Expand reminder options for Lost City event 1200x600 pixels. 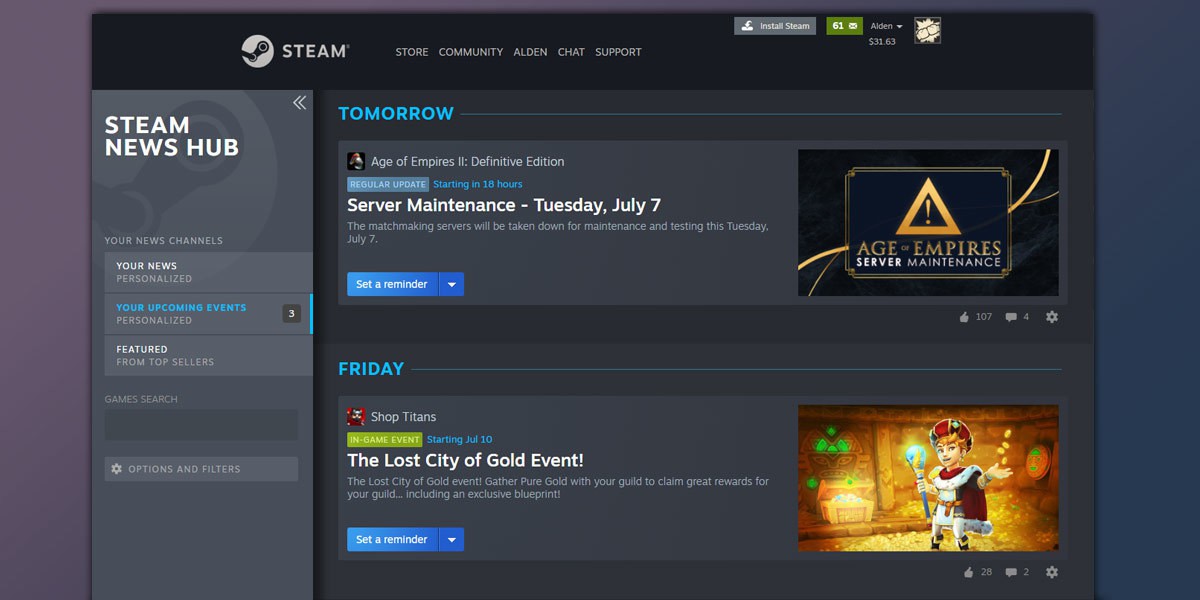pyautogui.click(x=451, y=539)
